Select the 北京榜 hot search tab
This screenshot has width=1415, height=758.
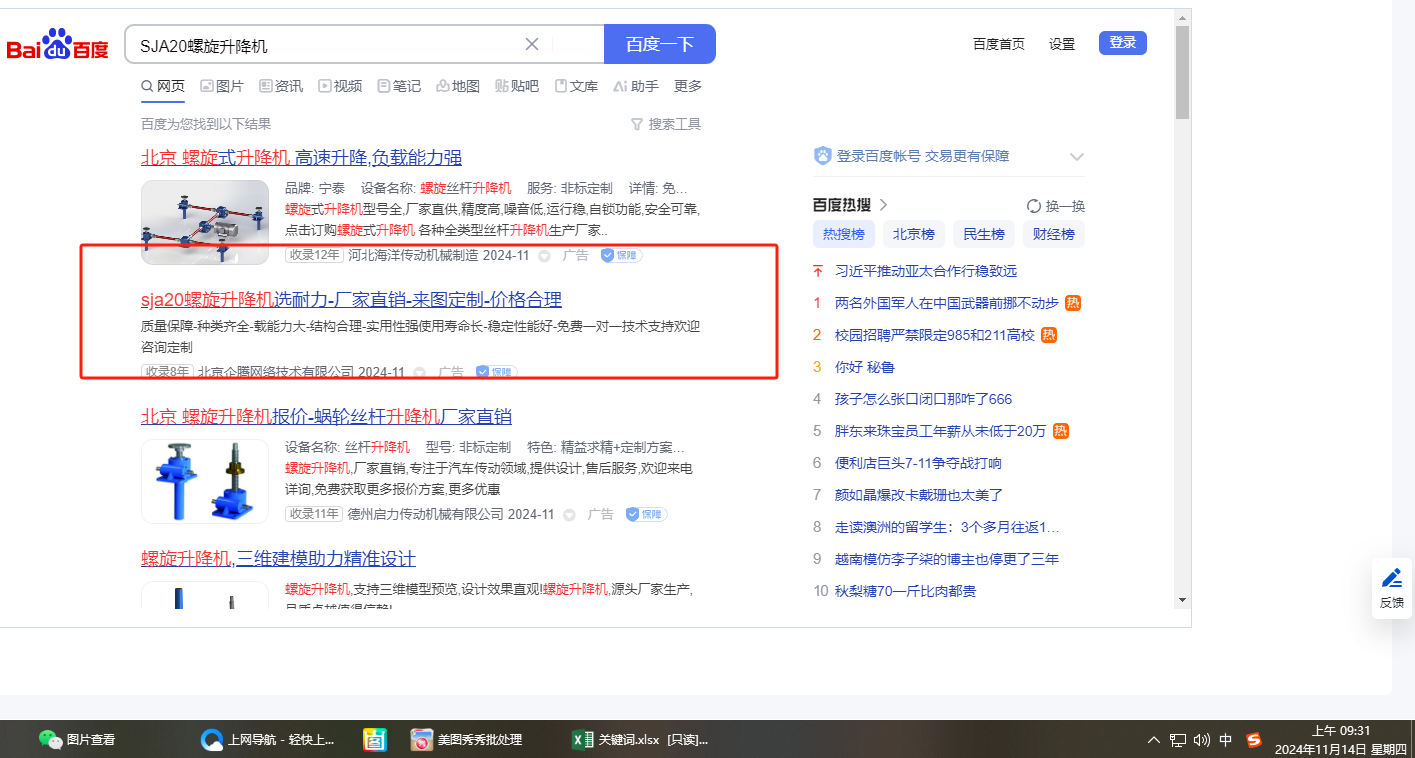tap(913, 234)
